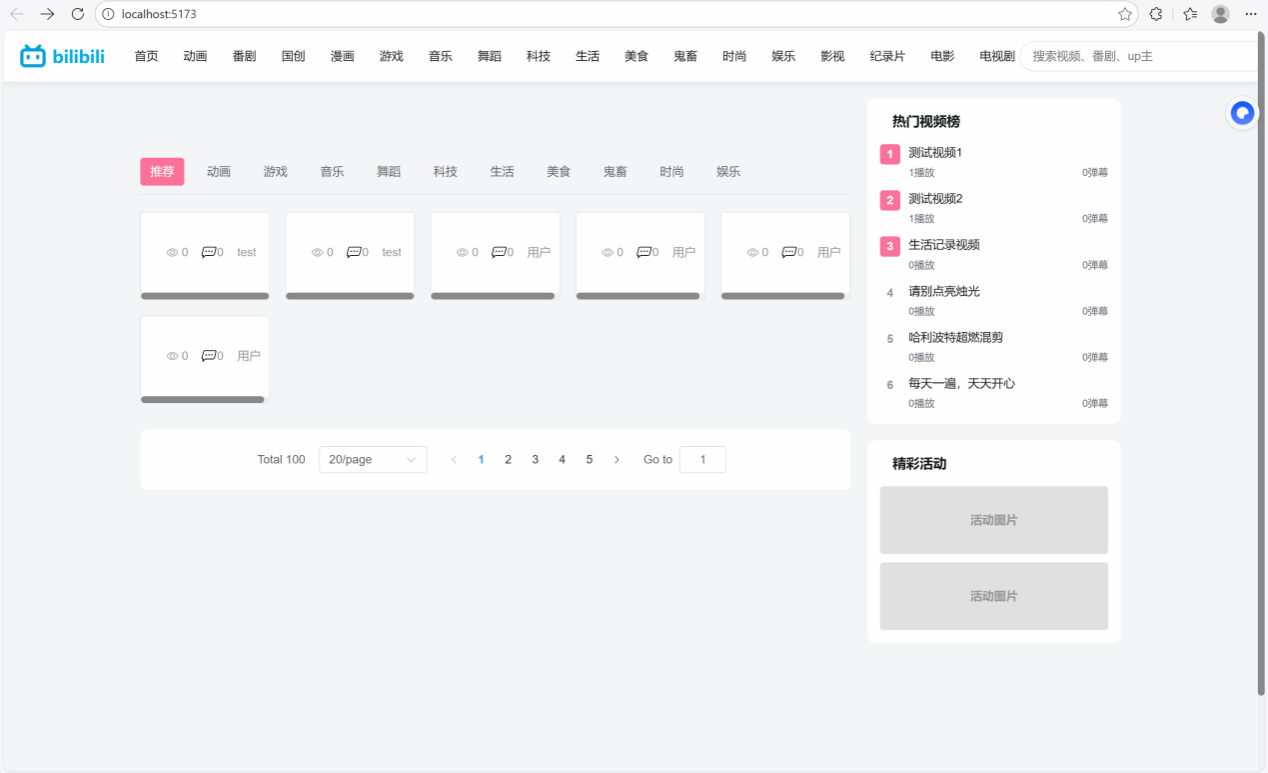Click the blue floating assistant icon
Image resolution: width=1268 pixels, height=773 pixels.
(x=1242, y=113)
